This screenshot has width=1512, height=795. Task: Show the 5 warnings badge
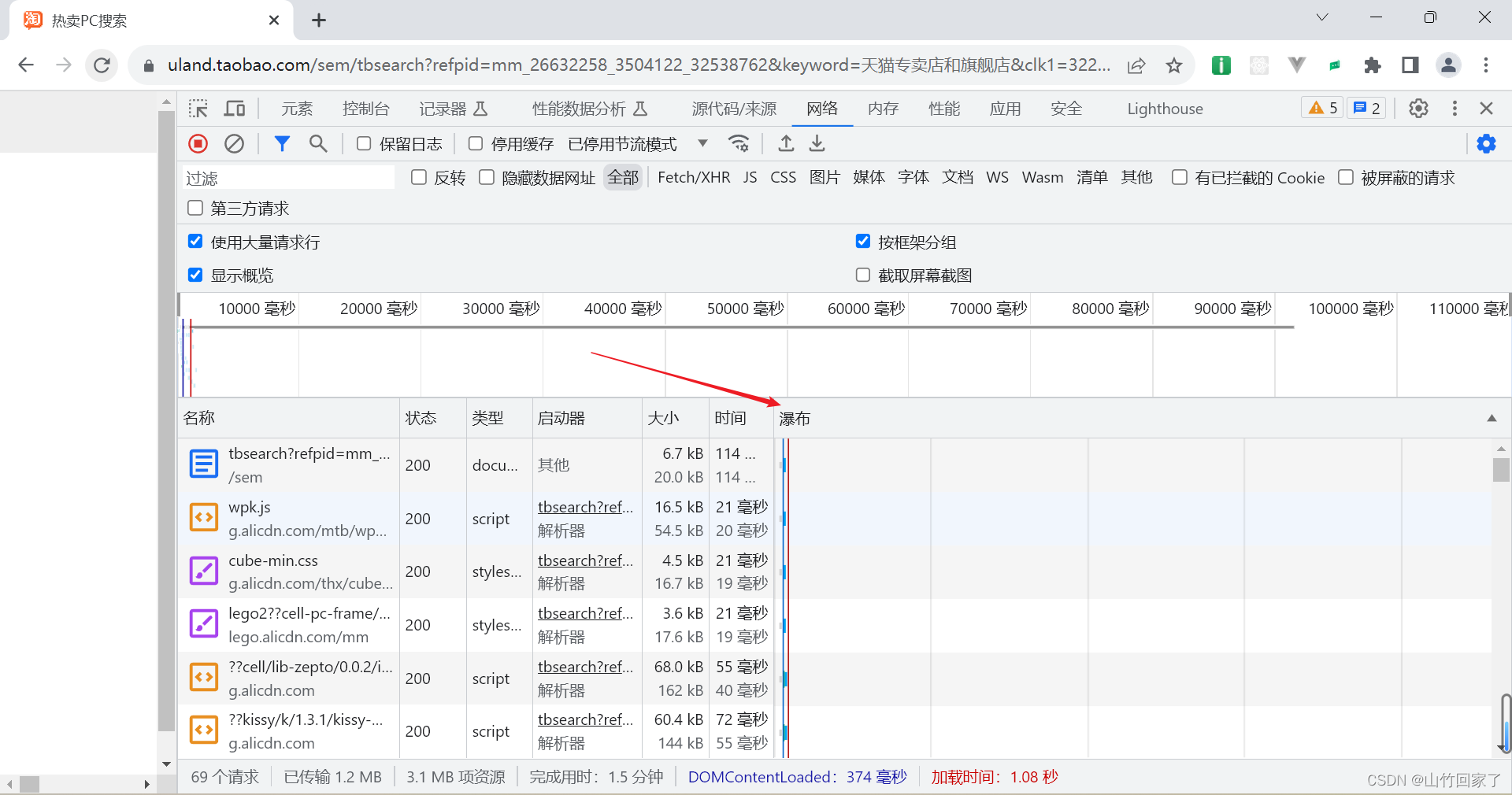click(x=1323, y=109)
